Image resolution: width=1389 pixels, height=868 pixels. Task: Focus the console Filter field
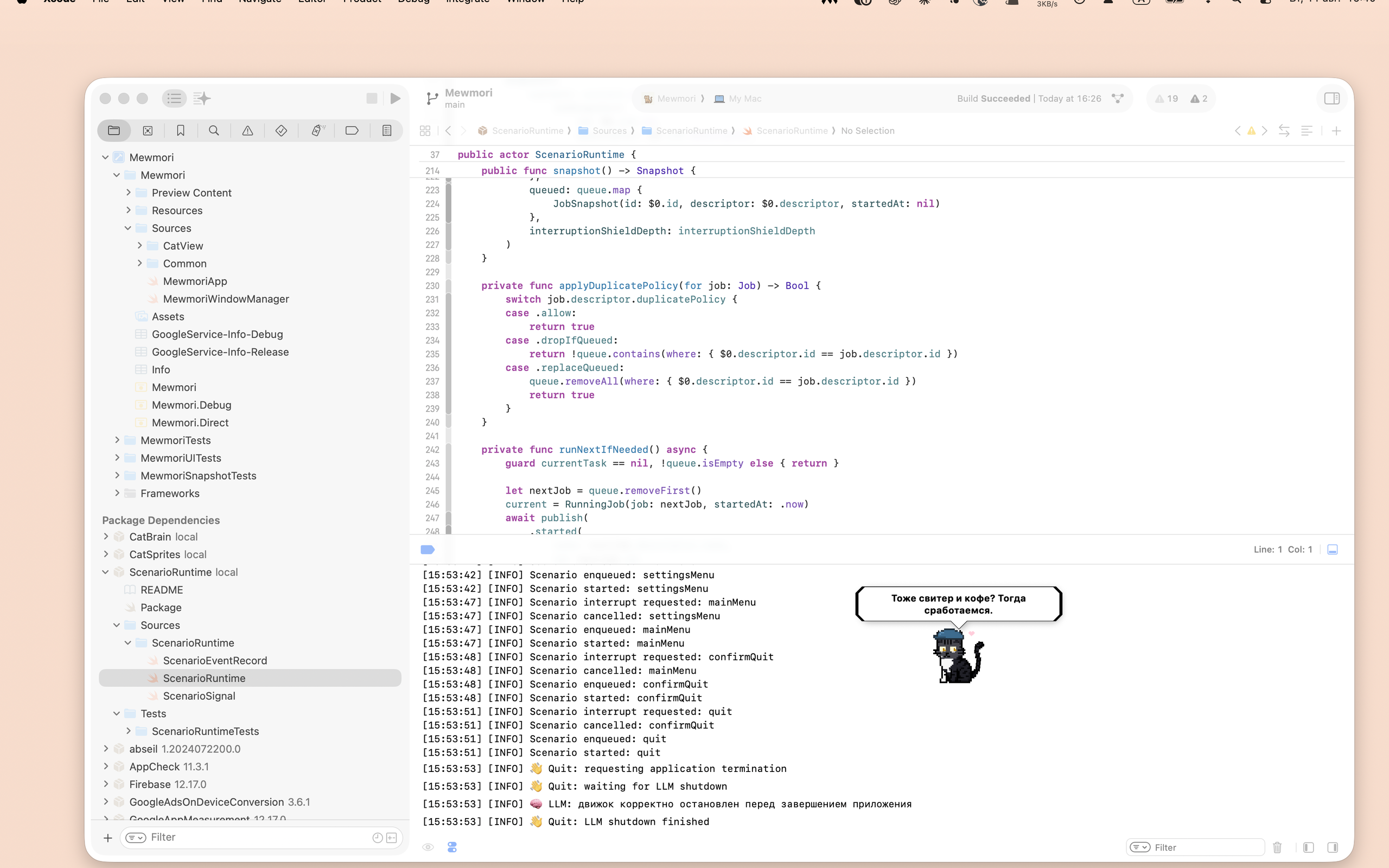(1196, 847)
